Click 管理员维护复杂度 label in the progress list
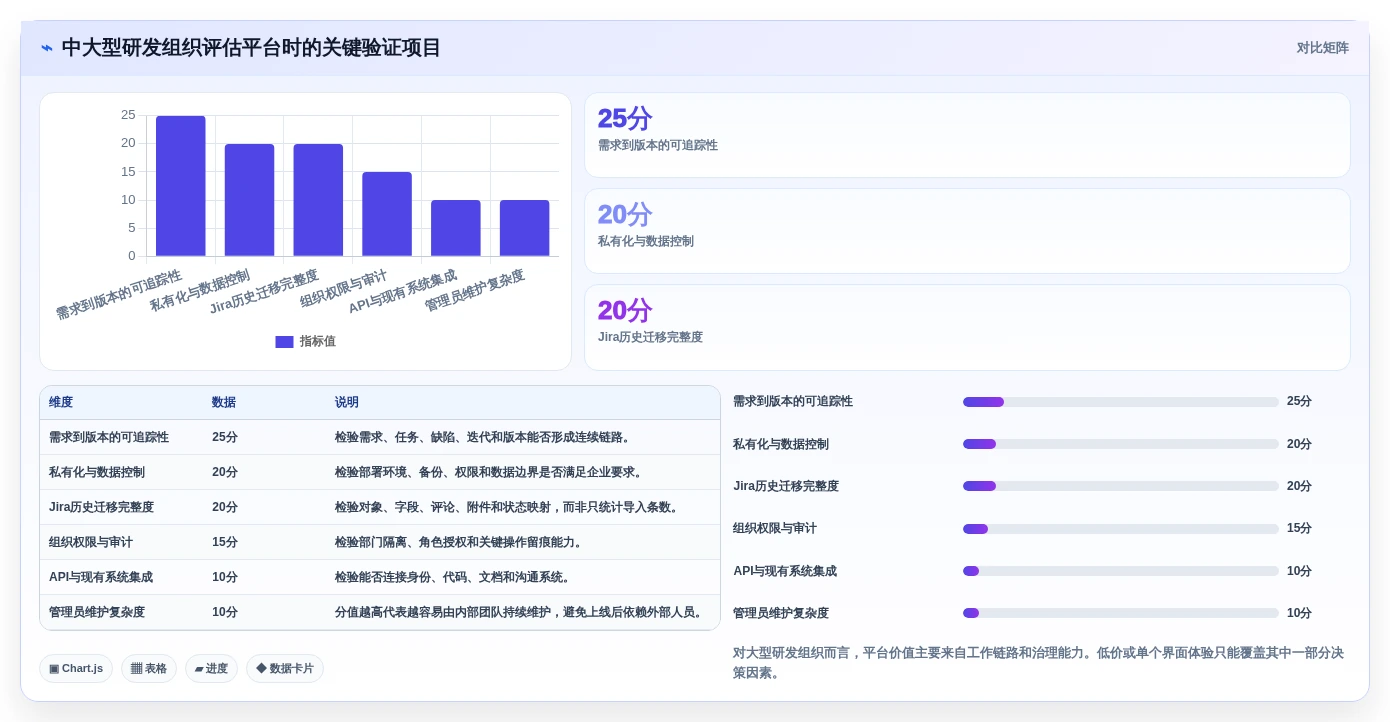Viewport: 1390px width, 722px height. pyautogui.click(x=781, y=613)
